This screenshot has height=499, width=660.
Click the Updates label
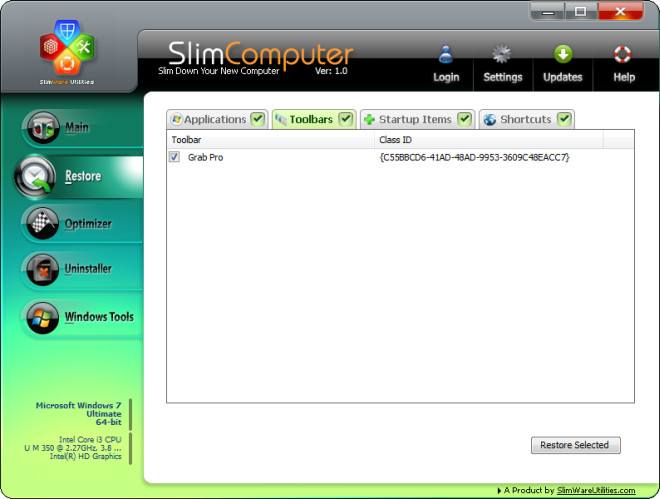point(562,77)
